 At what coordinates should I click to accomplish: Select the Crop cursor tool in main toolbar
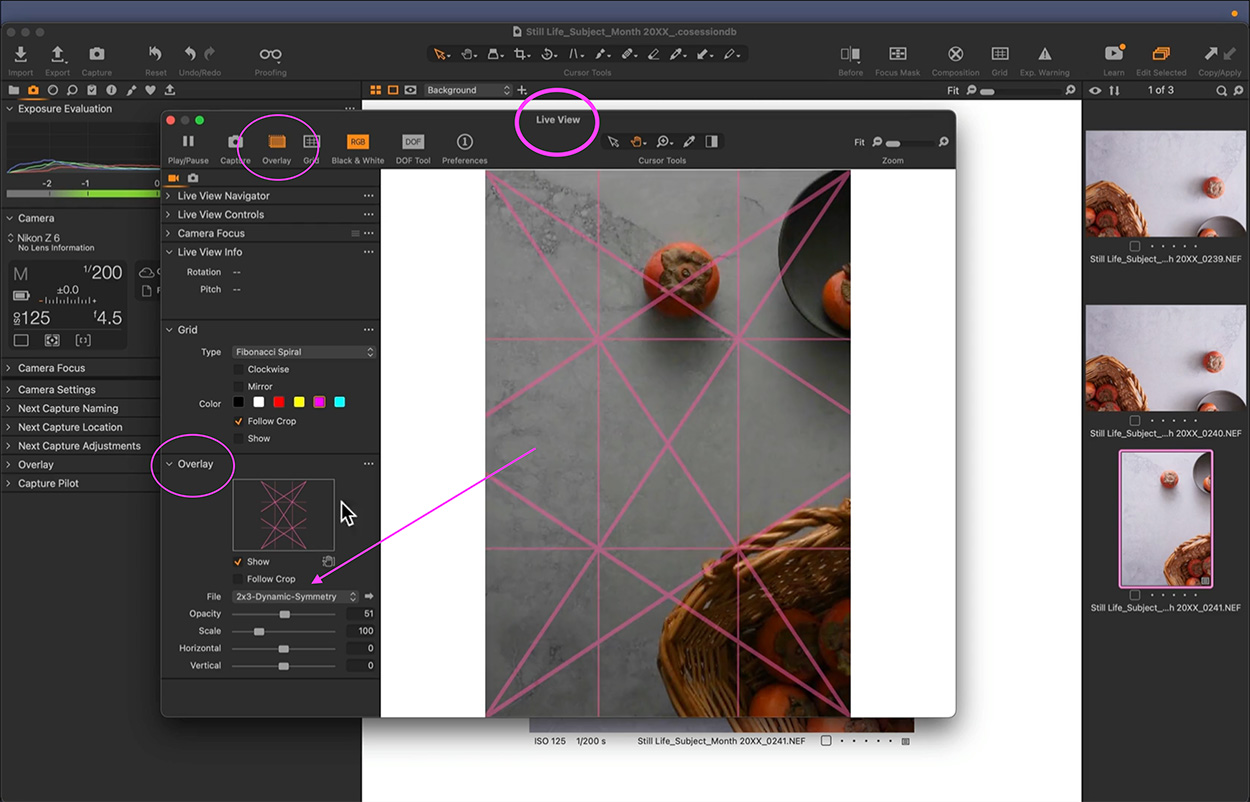[521, 54]
